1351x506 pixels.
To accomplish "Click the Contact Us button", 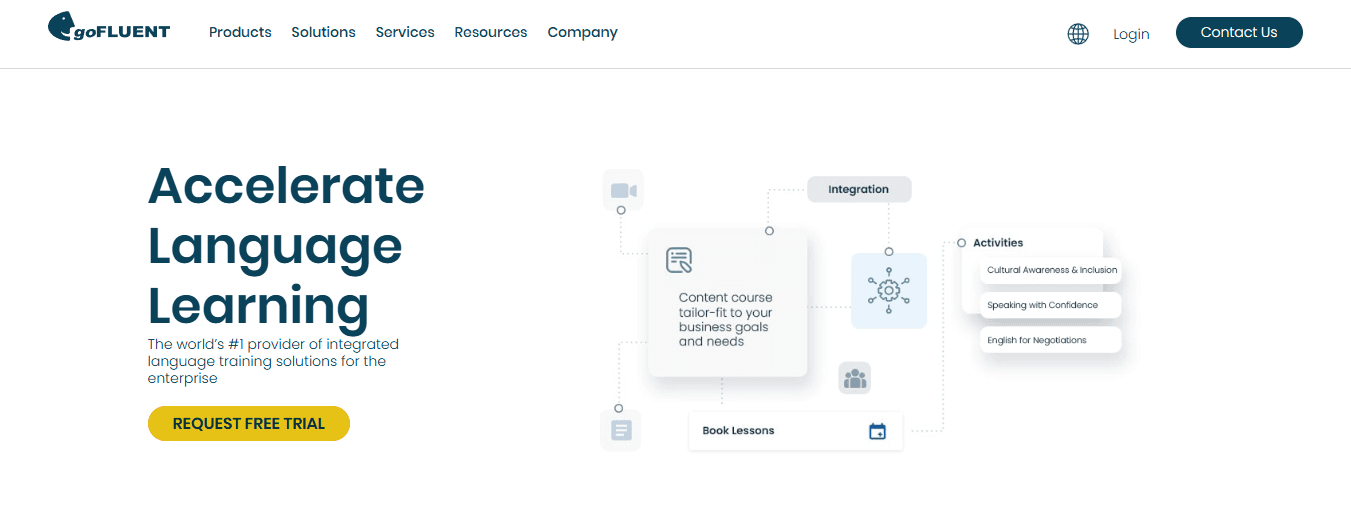I will click(1239, 32).
